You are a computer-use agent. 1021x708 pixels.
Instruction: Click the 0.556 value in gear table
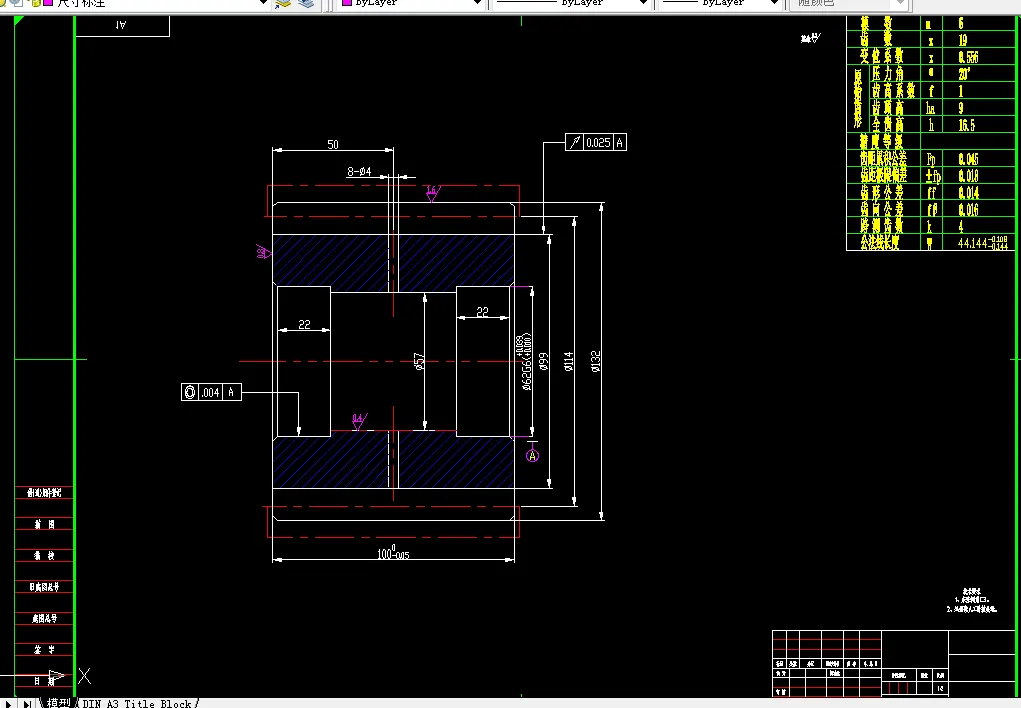coord(968,57)
